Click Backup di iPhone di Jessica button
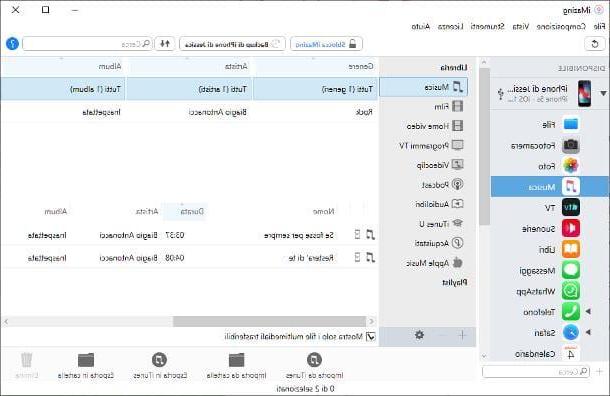The image size is (610, 396). (232, 44)
